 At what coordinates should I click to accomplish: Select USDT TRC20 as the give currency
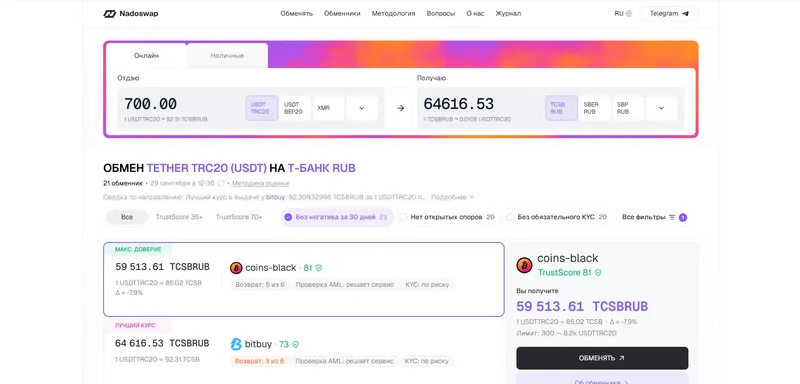[x=262, y=108]
